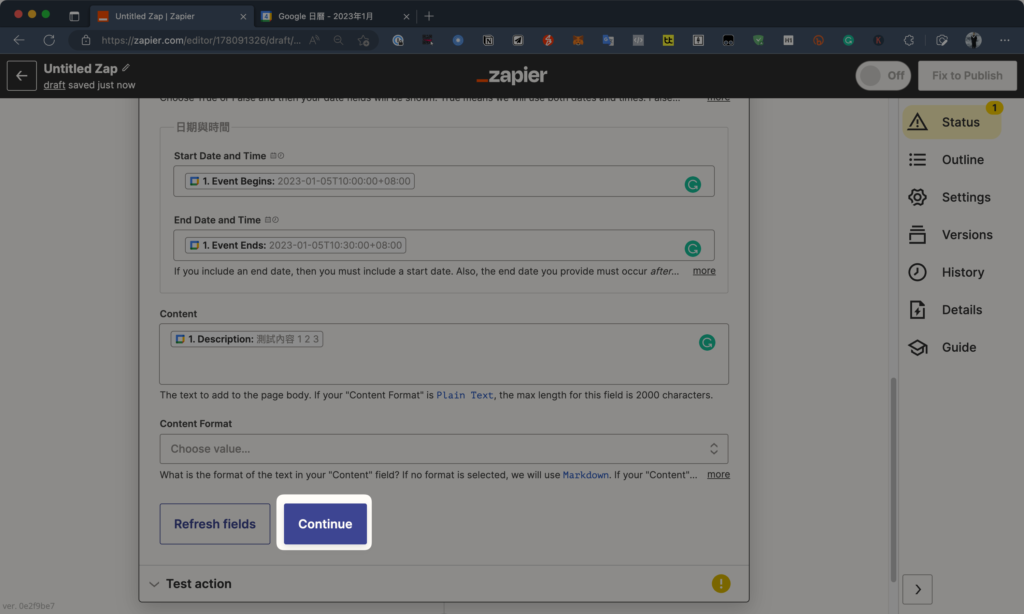Click the browser address bar URL
This screenshot has height=614, width=1024.
201,40
